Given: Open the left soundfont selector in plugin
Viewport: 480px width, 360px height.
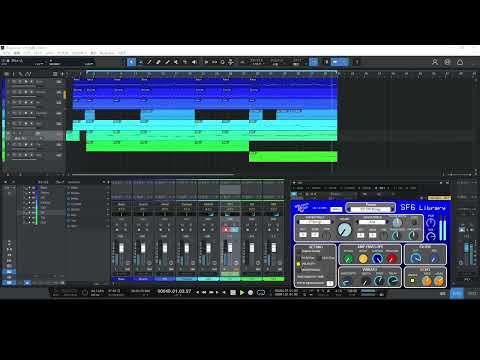Looking at the screenshot, I should click(315, 222).
